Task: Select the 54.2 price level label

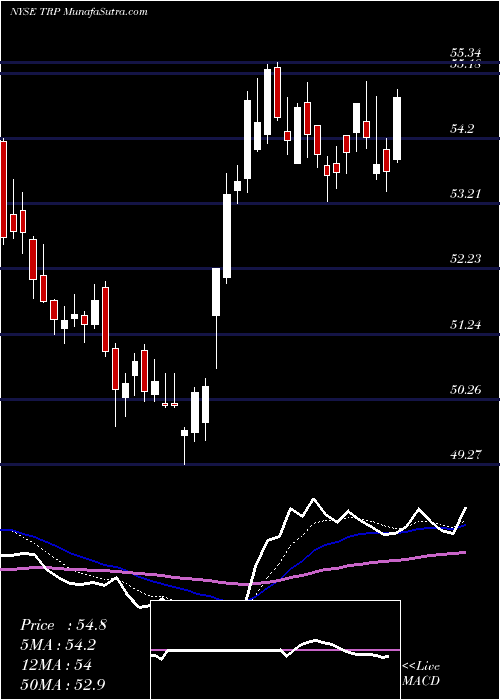Action: pos(462,129)
